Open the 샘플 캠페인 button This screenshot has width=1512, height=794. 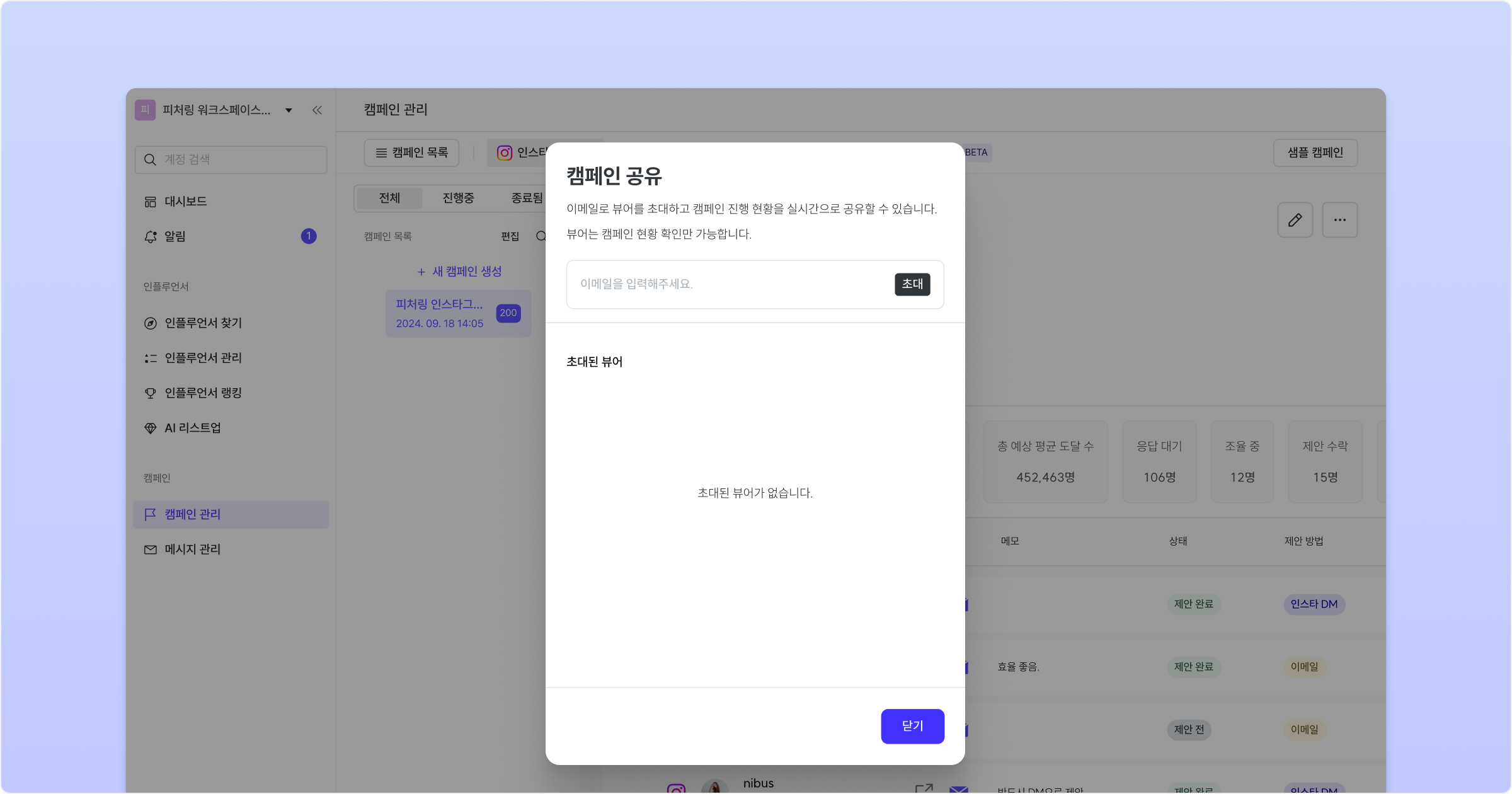1315,152
